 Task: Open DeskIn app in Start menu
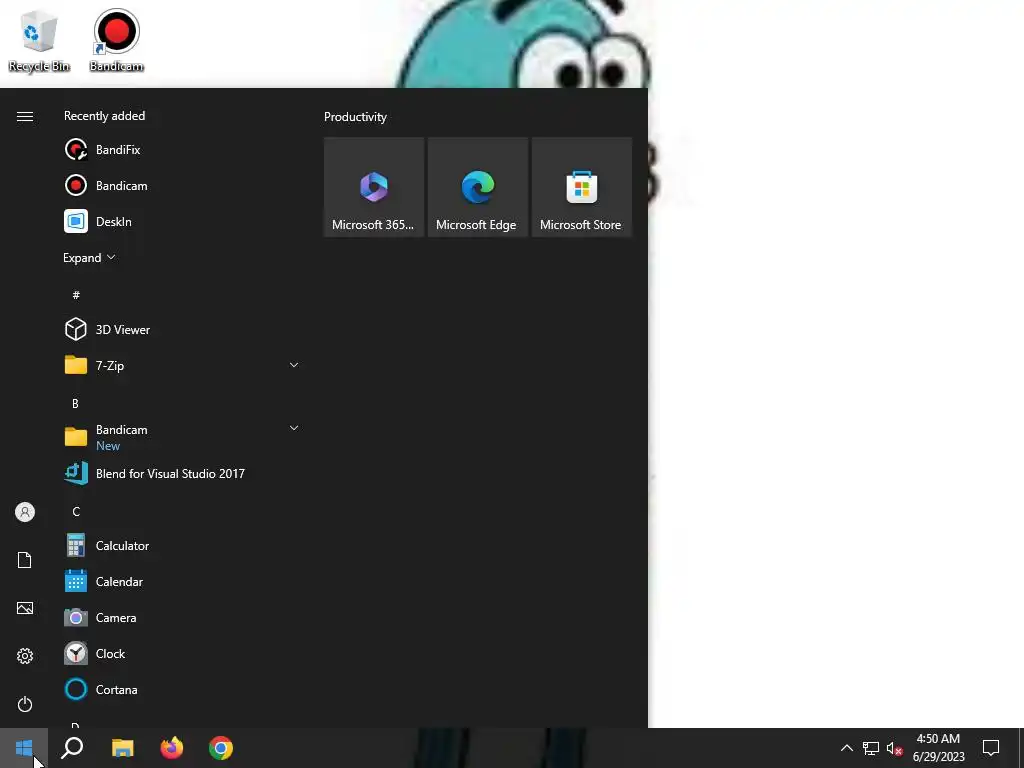point(182,221)
